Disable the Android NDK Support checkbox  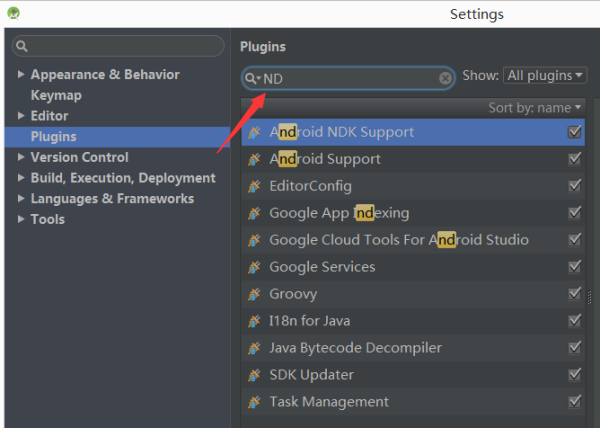574,132
